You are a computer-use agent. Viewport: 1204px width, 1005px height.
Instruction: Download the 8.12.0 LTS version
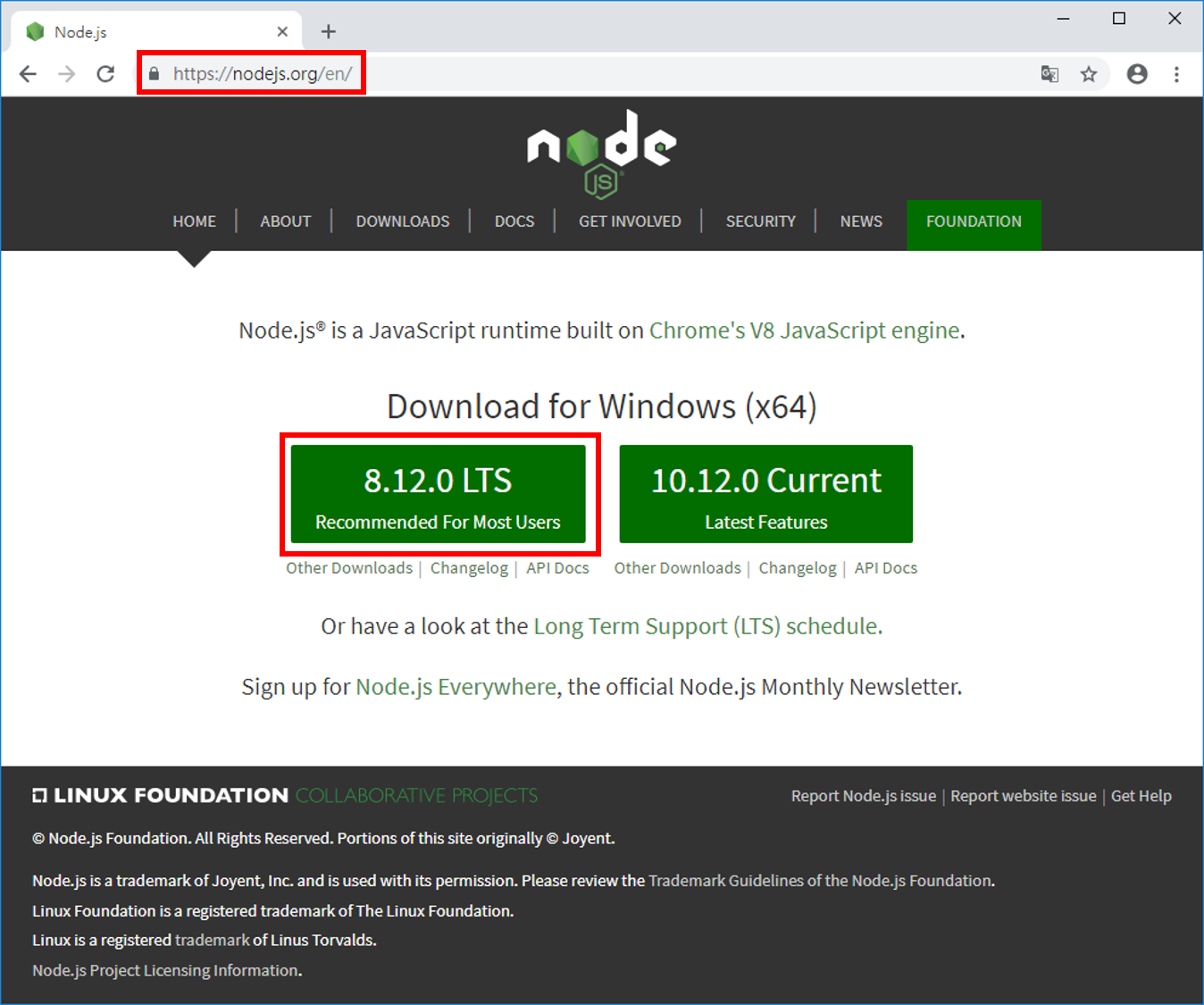click(439, 494)
